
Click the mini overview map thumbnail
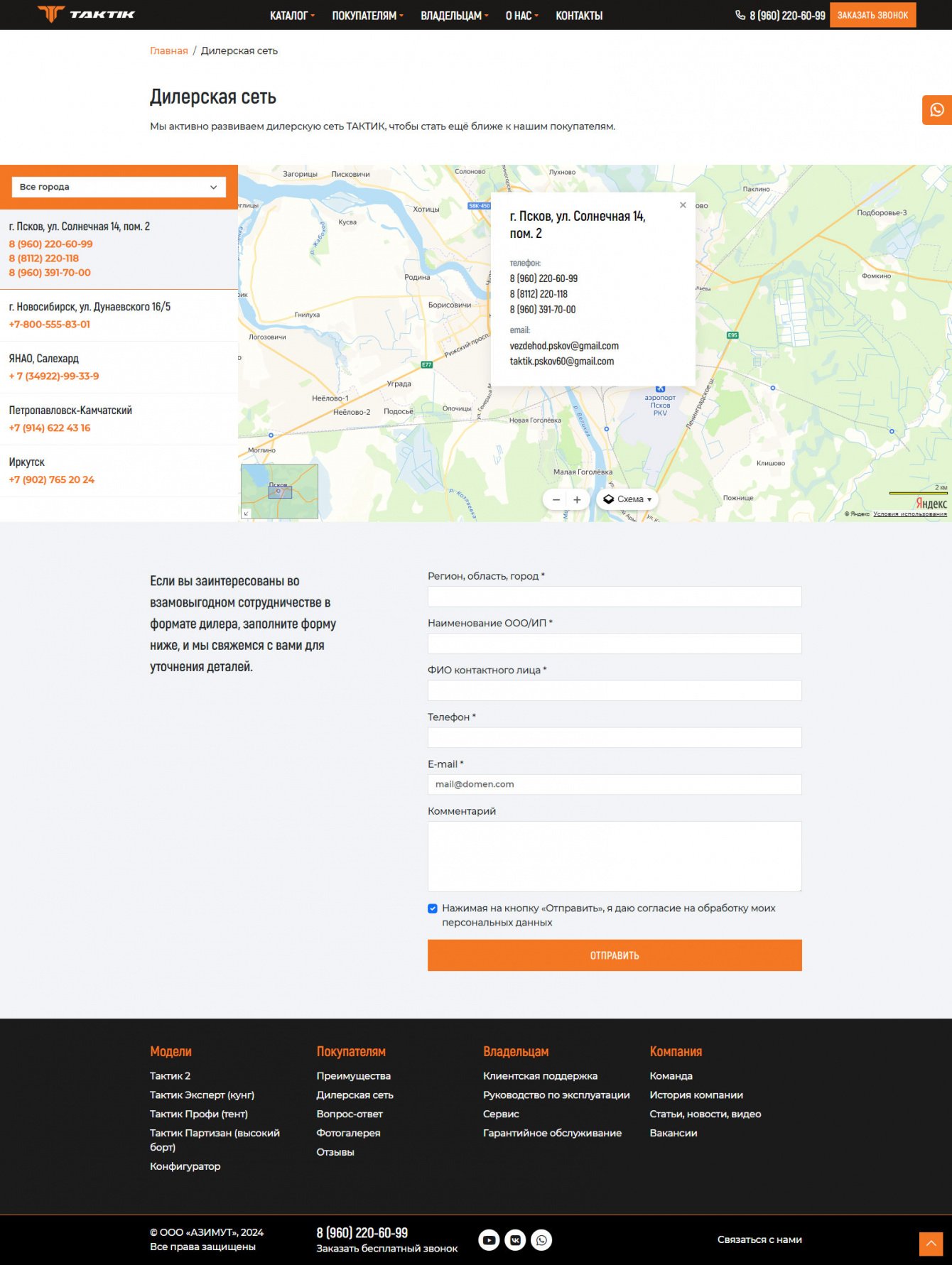(x=280, y=491)
